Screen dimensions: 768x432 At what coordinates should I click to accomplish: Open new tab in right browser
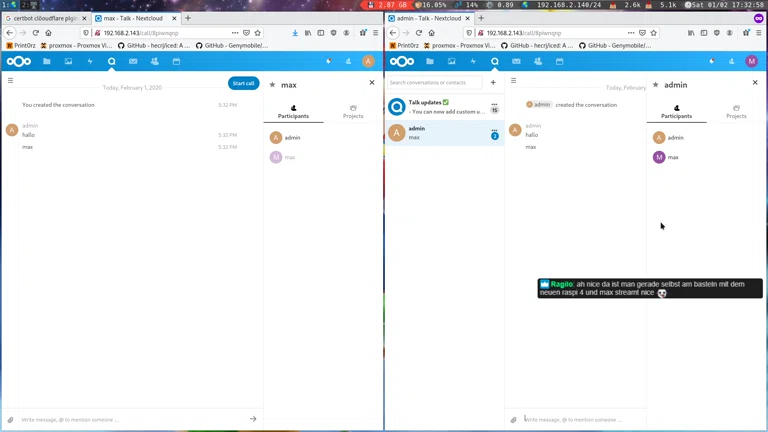click(481, 18)
